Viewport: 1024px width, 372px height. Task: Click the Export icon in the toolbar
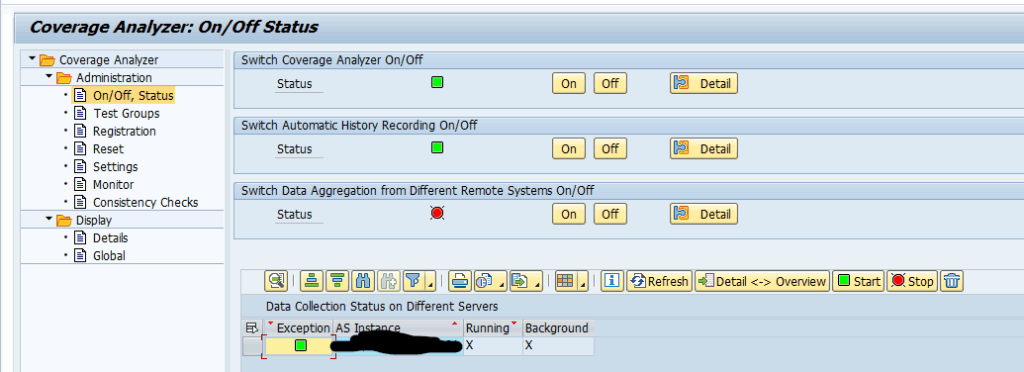tap(520, 281)
